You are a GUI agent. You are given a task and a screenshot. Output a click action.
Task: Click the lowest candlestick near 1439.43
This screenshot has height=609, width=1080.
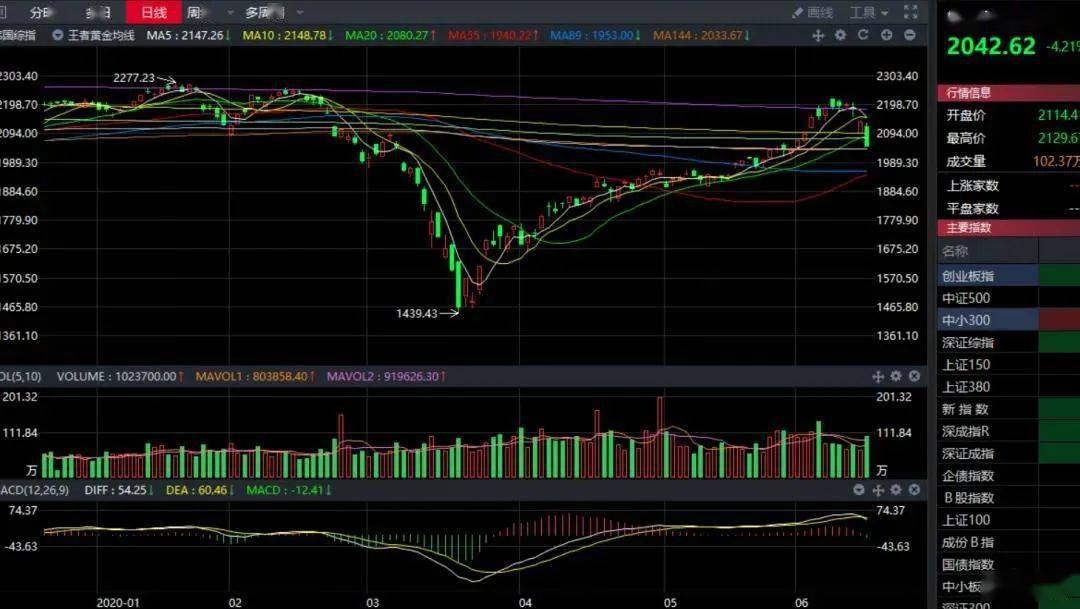pos(458,284)
